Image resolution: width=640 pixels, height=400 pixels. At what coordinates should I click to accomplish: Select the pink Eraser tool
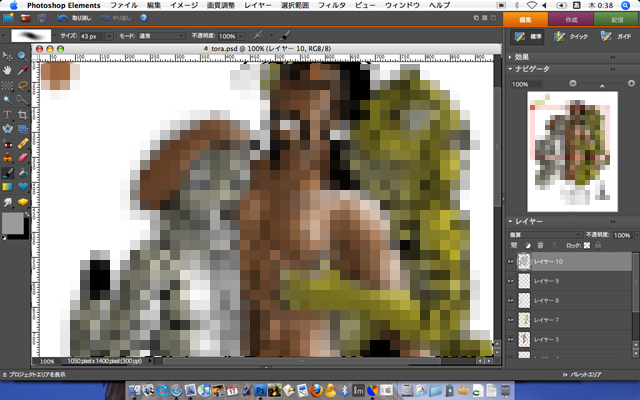pos(22,158)
